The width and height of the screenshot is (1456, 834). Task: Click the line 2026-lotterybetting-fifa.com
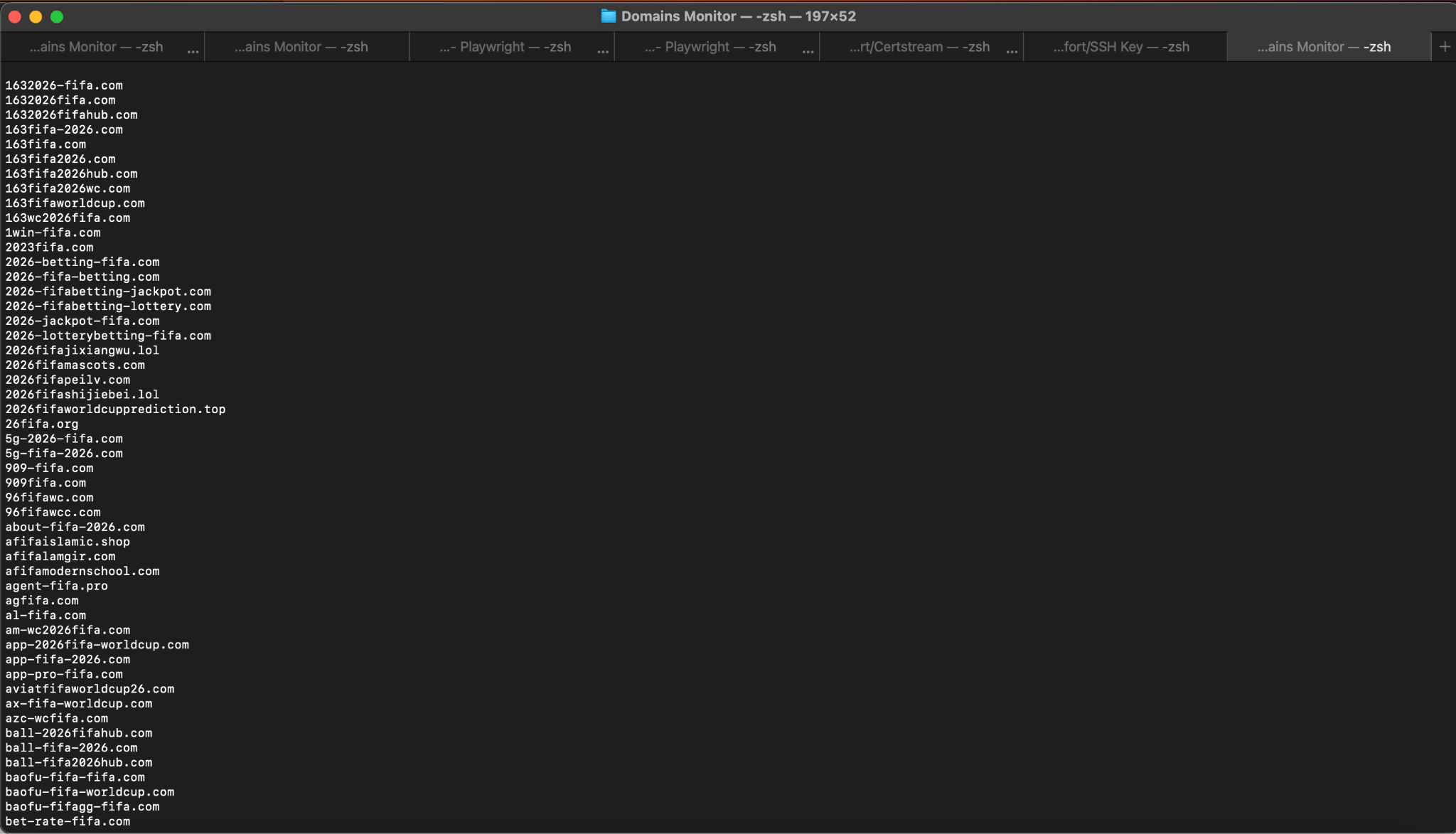click(108, 336)
